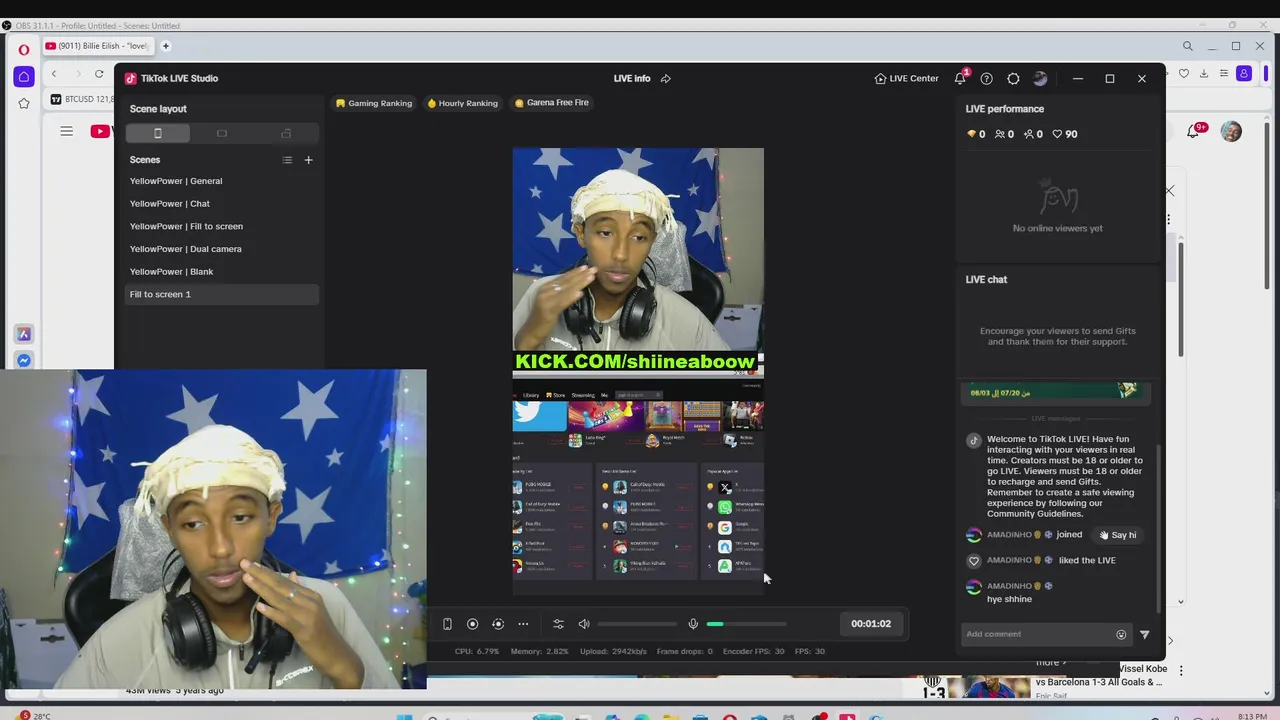Image resolution: width=1280 pixels, height=720 pixels.
Task: Open LIVE info header
Action: click(x=632, y=78)
